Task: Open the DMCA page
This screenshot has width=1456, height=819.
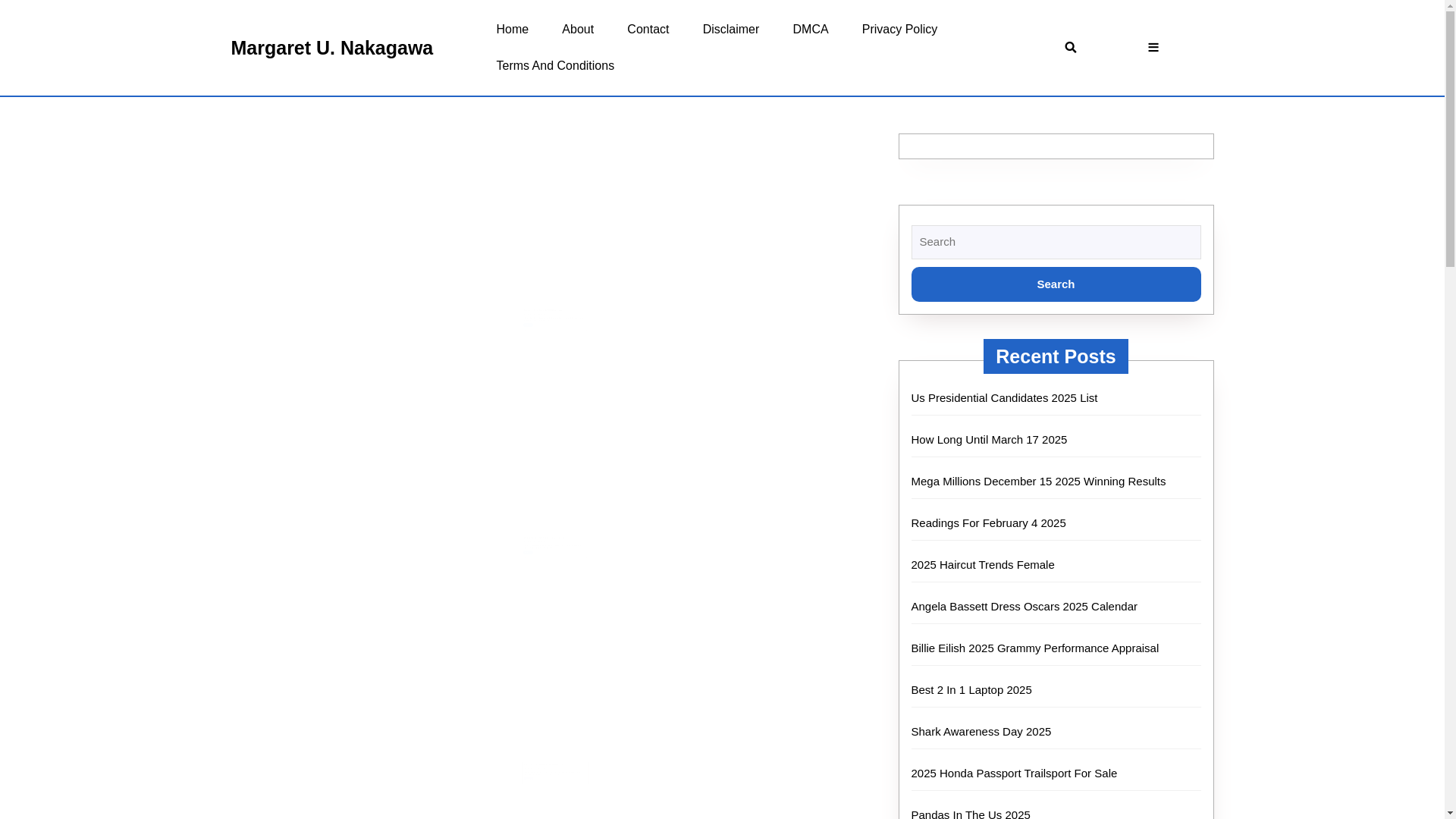Action: [x=810, y=29]
